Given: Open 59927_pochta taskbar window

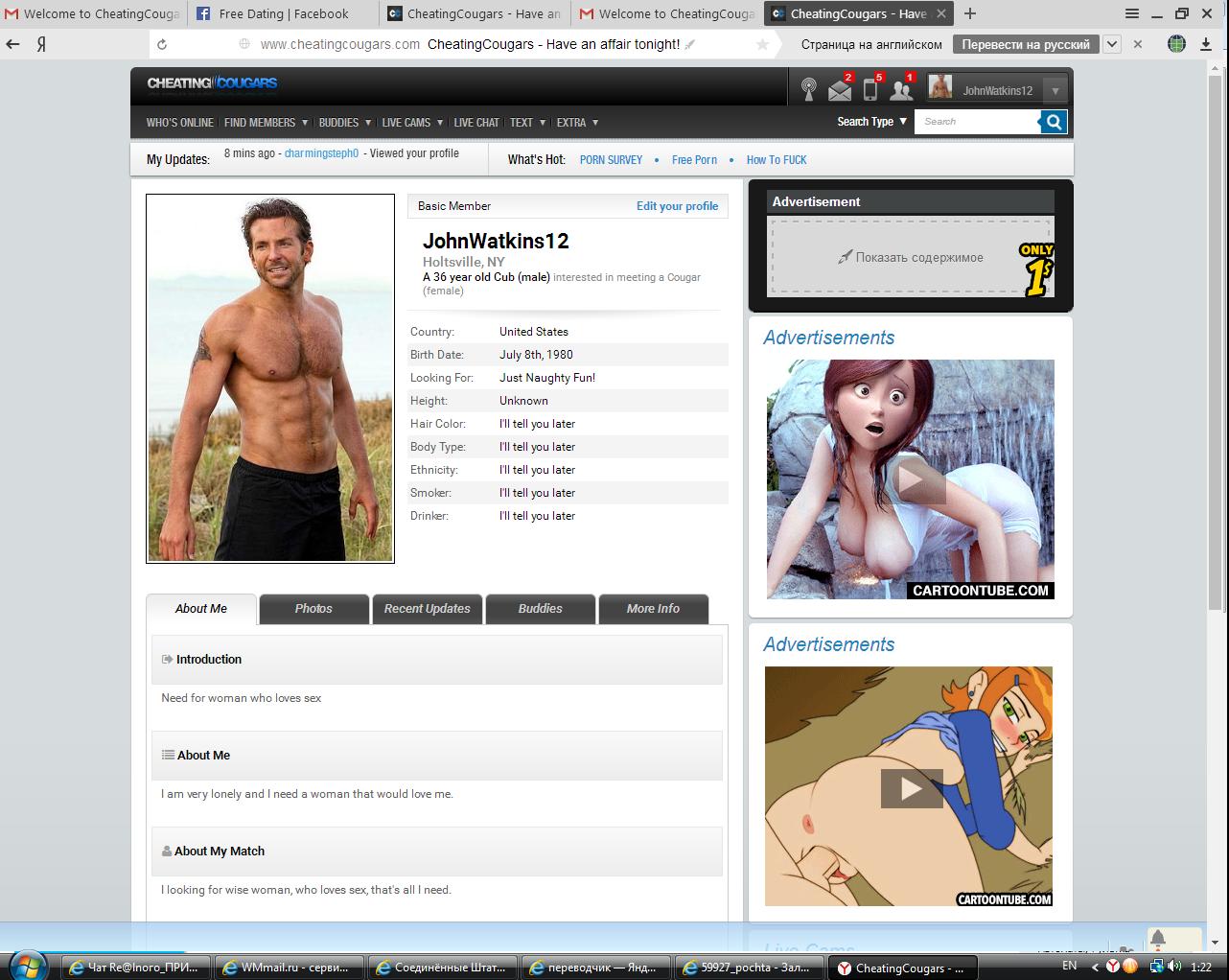Looking at the screenshot, I should [748, 968].
